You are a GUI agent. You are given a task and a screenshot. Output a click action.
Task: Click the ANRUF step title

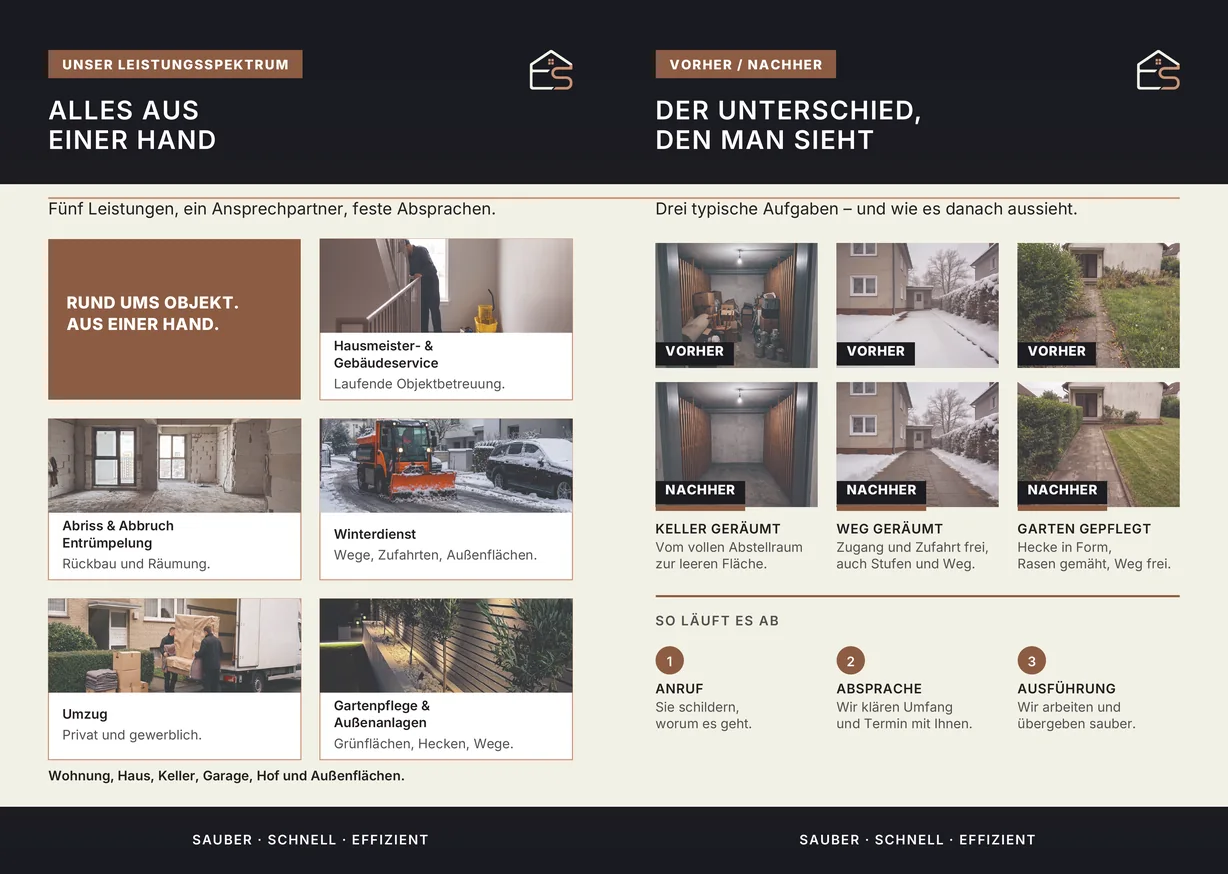tap(680, 689)
